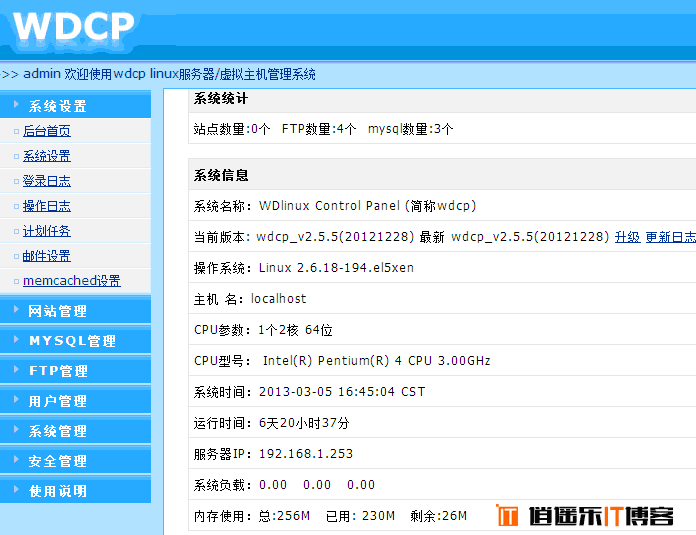
Task: Click the system name WDlinux Control Panel
Action: pos(368,206)
